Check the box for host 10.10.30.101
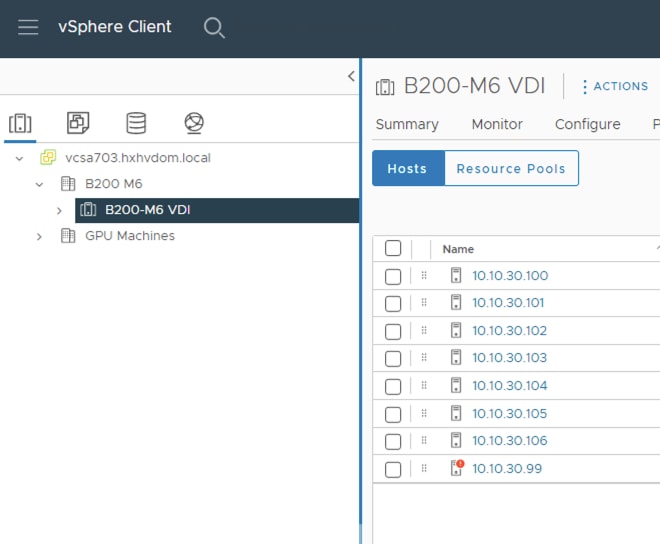This screenshot has width=660, height=544. pos(393,304)
